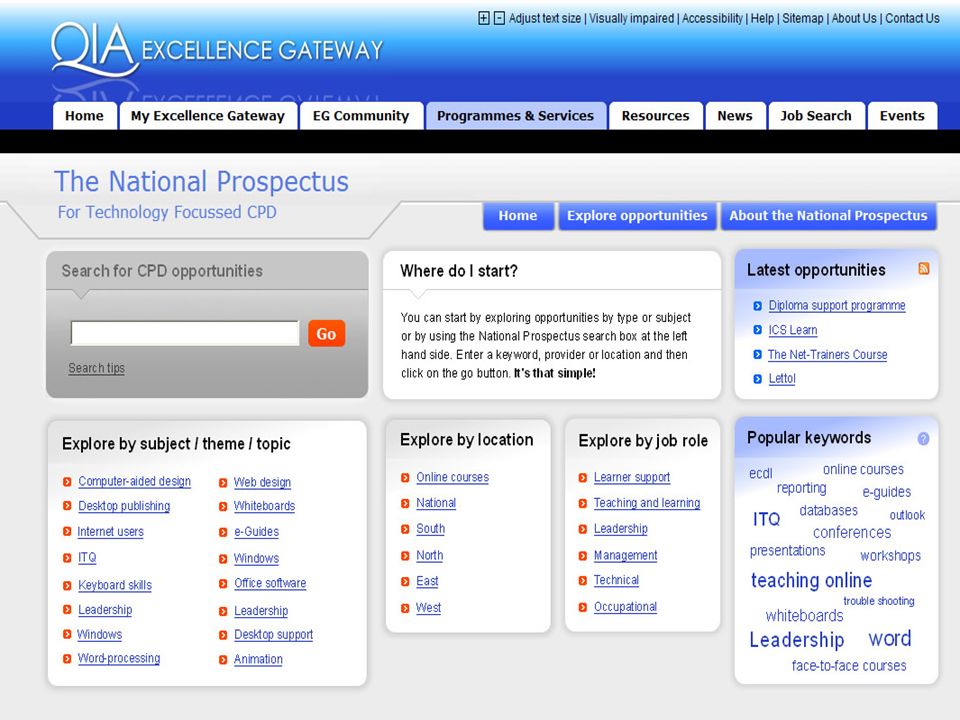The image size is (960, 720).
Task: Open the Visually impaired link
Action: pos(631,18)
